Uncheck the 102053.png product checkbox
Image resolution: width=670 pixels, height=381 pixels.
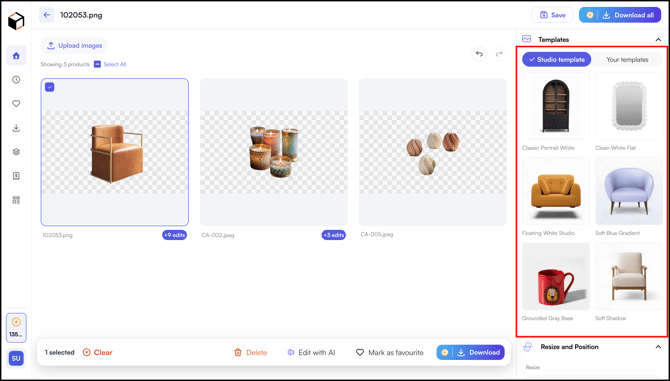coord(50,87)
